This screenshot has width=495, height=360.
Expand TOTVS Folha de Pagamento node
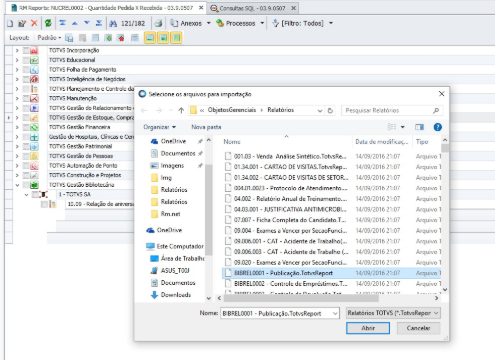(x=17, y=70)
